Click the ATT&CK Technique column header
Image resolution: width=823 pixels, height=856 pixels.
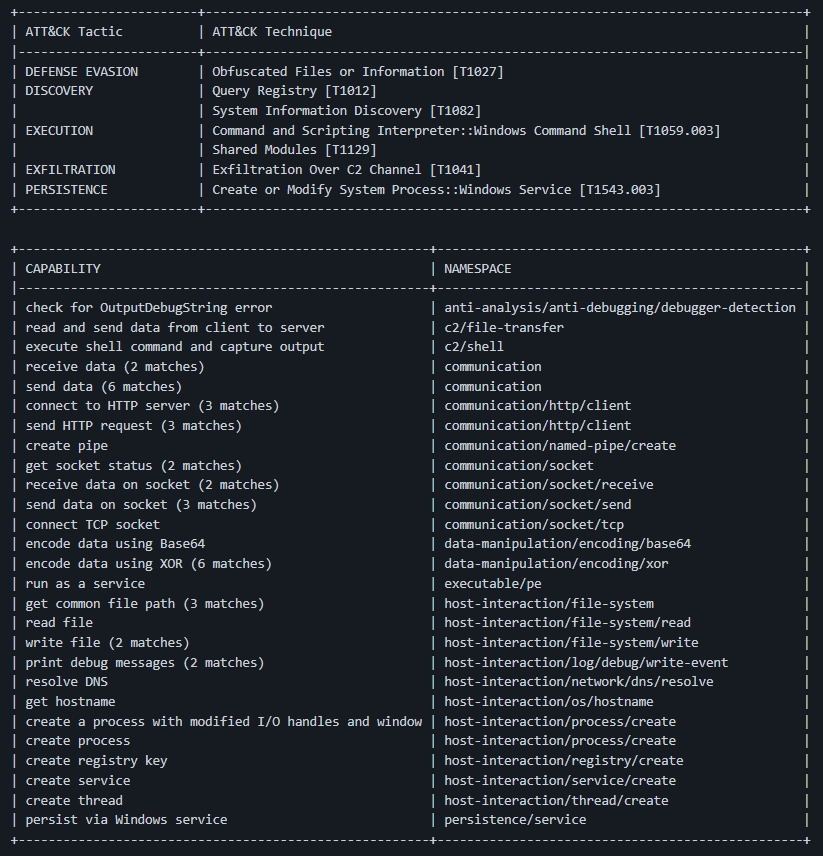[x=272, y=32]
